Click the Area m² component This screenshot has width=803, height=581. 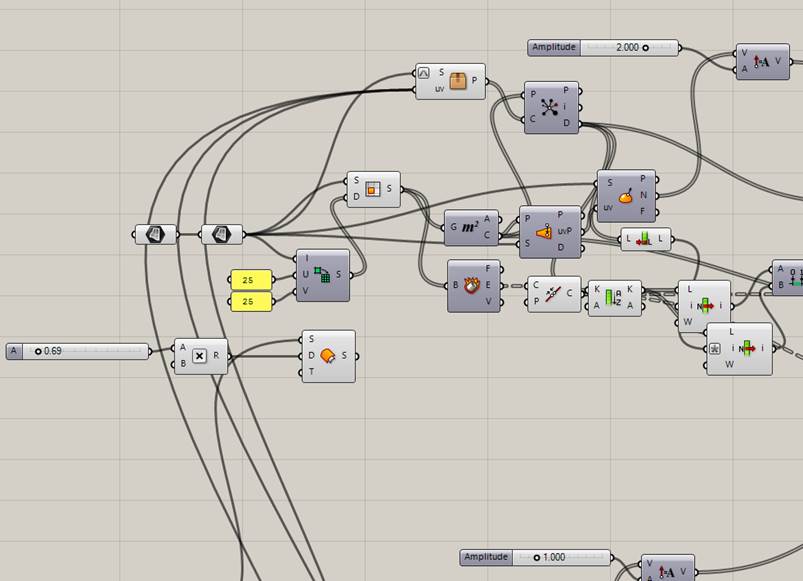click(469, 228)
